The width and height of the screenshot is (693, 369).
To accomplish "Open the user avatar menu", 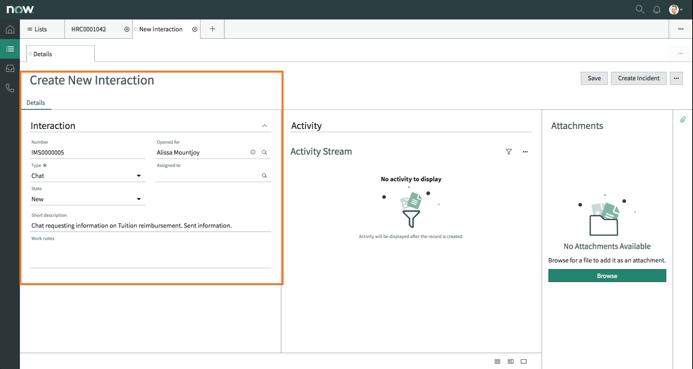I will (675, 10).
